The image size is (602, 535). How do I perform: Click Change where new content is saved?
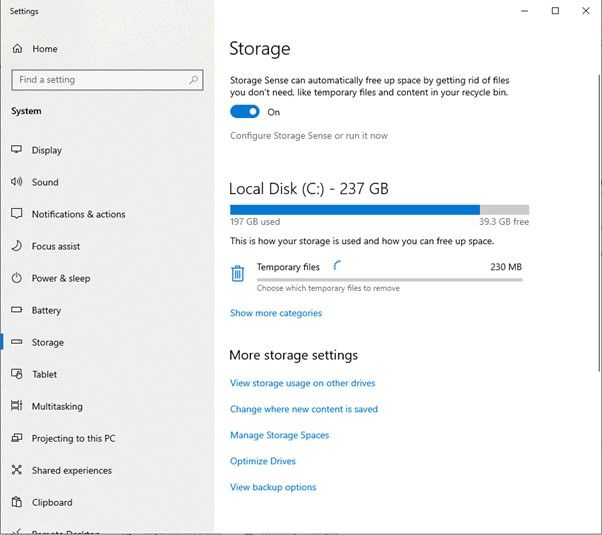[304, 409]
